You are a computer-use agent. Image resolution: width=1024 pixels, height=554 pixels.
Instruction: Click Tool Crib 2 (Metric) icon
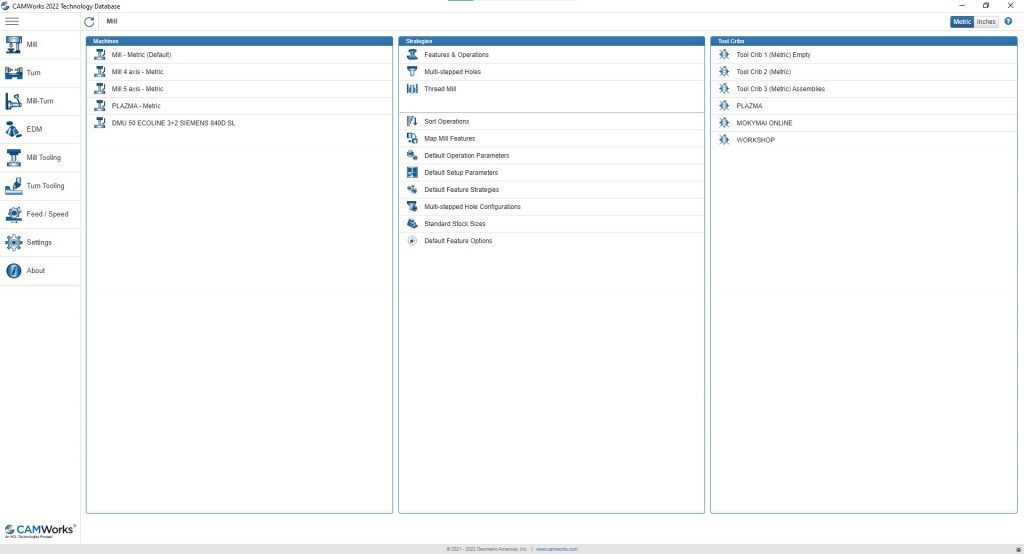pyautogui.click(x=724, y=72)
